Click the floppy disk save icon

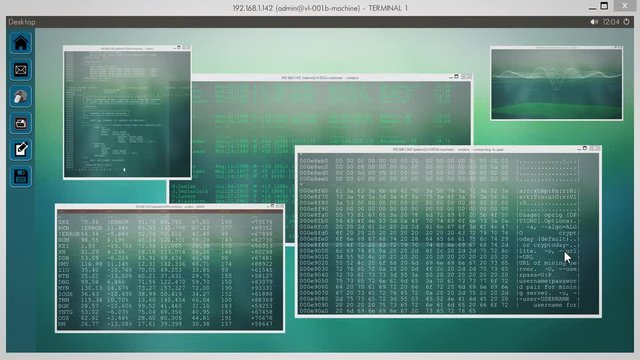pyautogui.click(x=20, y=176)
